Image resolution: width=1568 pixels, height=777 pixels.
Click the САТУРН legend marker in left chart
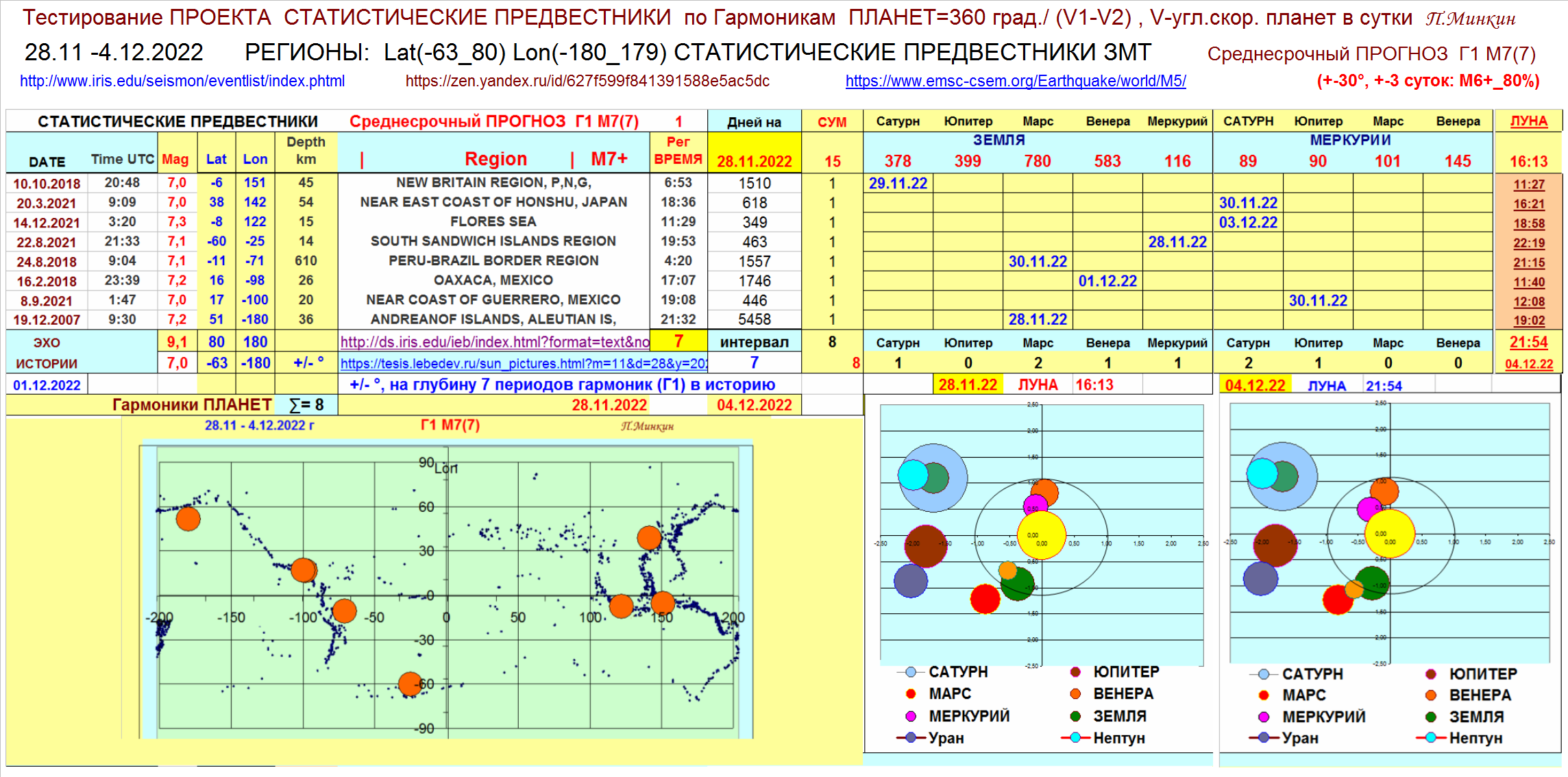point(911,672)
